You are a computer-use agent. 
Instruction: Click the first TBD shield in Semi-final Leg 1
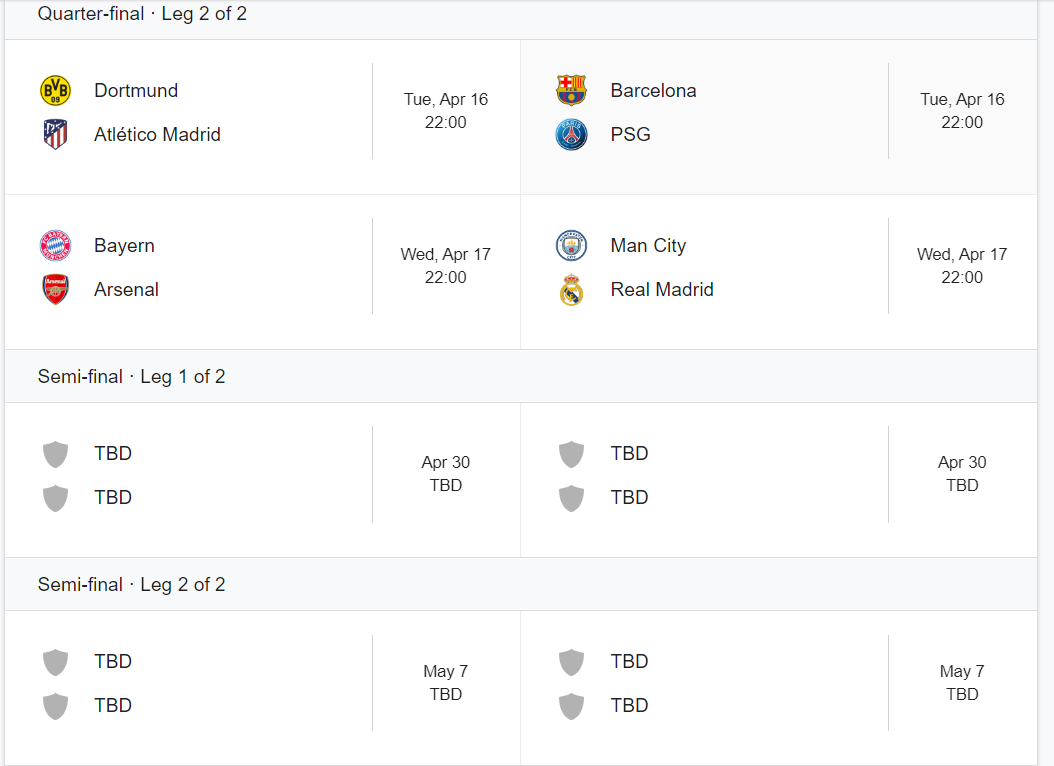pyautogui.click(x=55, y=454)
